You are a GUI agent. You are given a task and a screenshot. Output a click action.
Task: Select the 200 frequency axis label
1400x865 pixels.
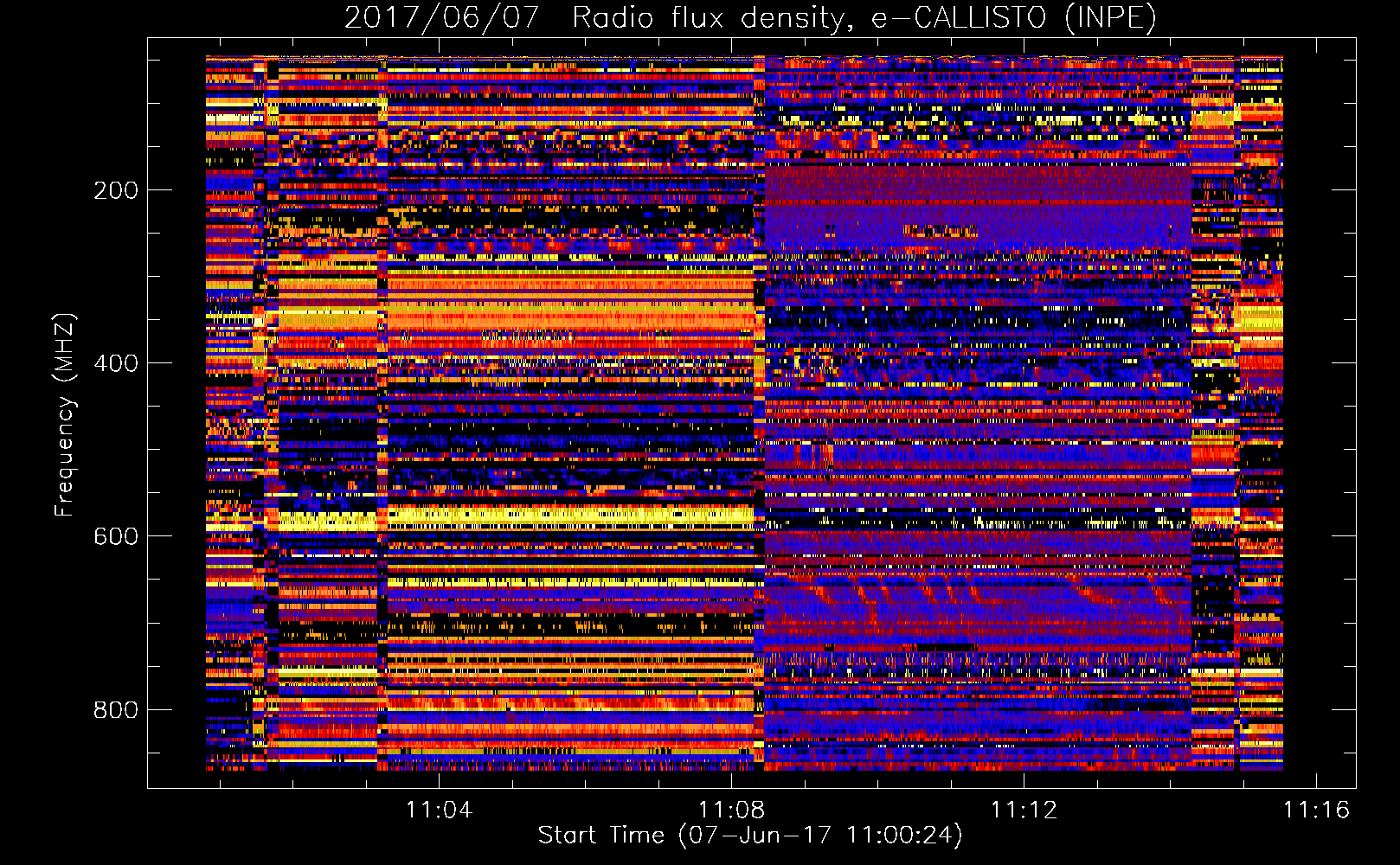coord(116,190)
